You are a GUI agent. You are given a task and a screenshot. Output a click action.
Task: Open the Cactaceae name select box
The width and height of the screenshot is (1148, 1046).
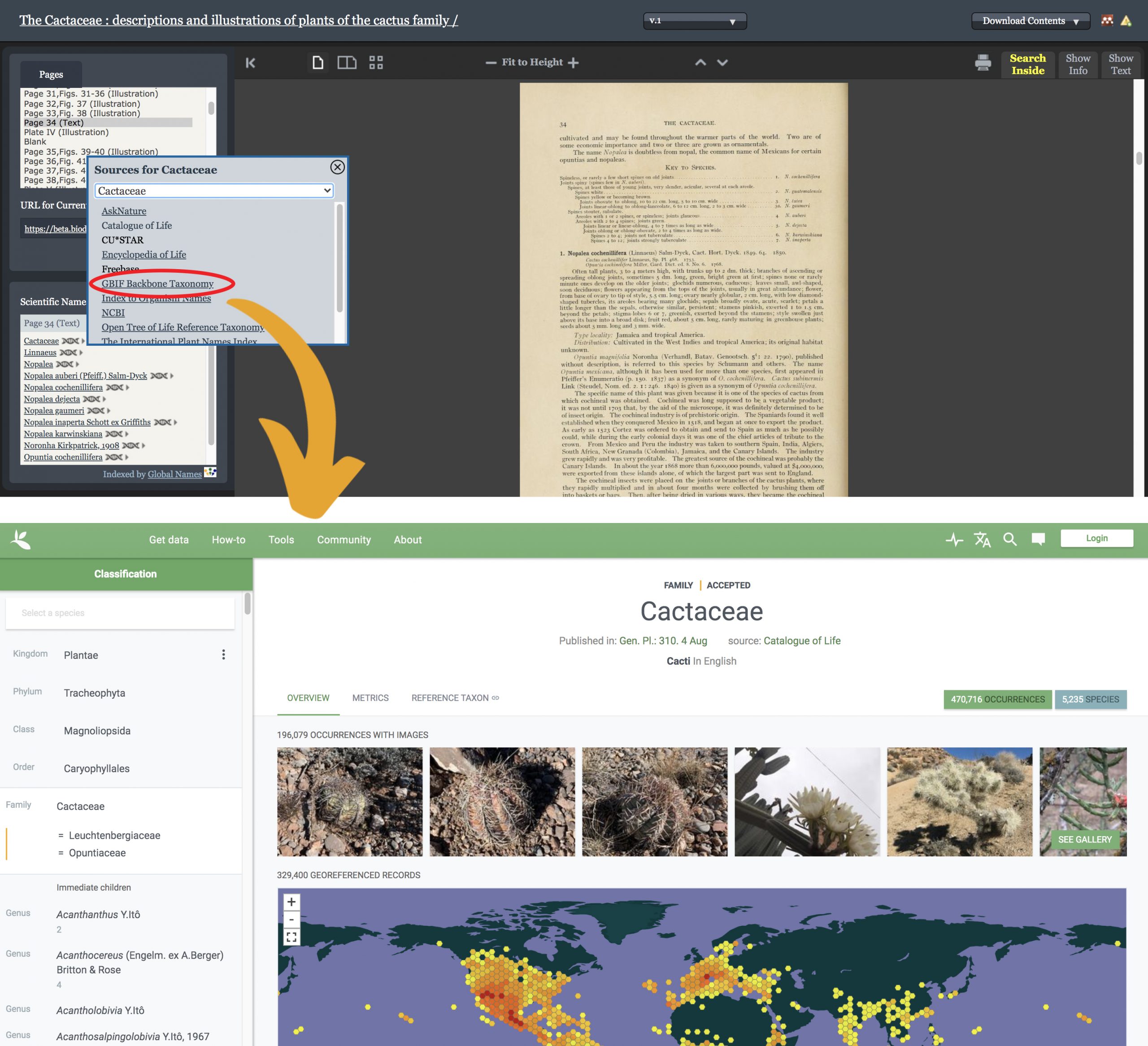tap(214, 191)
